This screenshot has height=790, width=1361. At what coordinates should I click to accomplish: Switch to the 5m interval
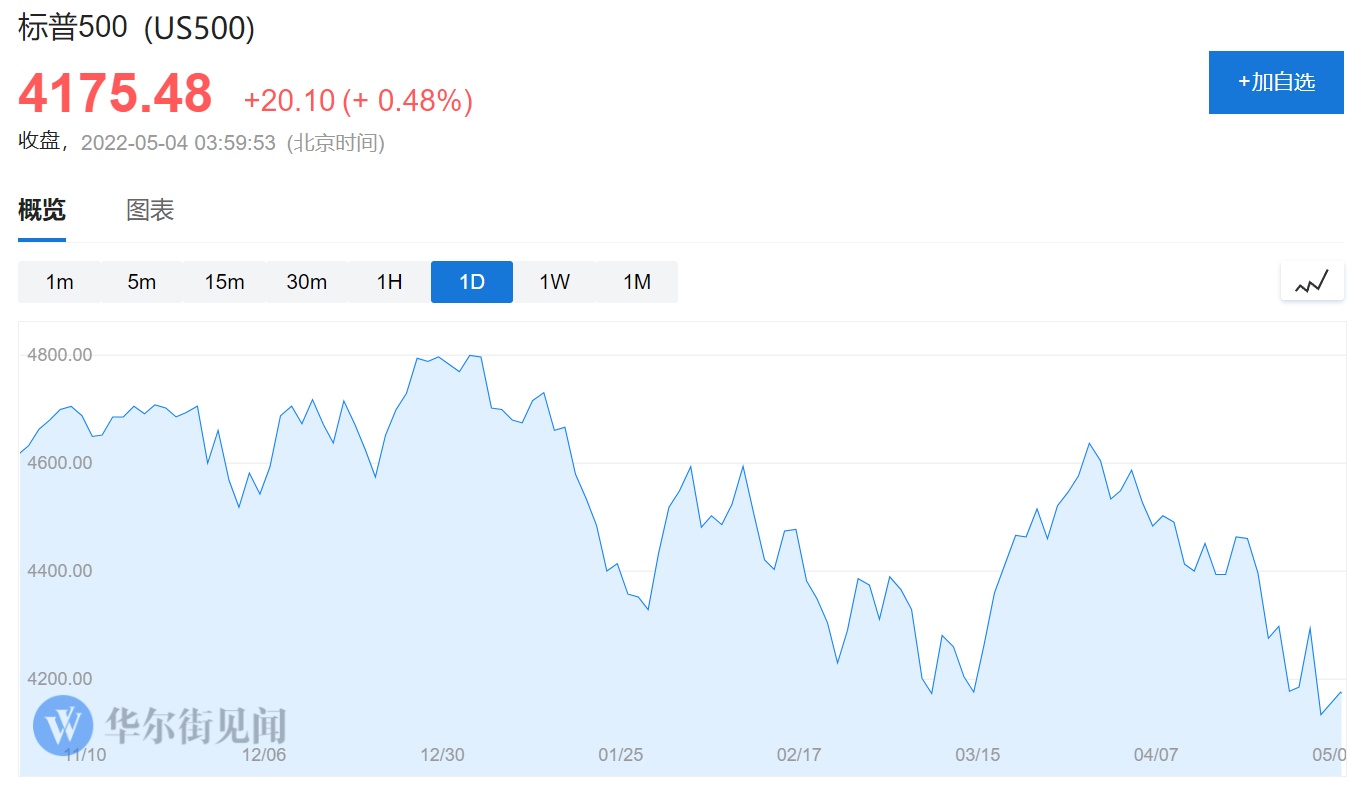click(x=142, y=282)
